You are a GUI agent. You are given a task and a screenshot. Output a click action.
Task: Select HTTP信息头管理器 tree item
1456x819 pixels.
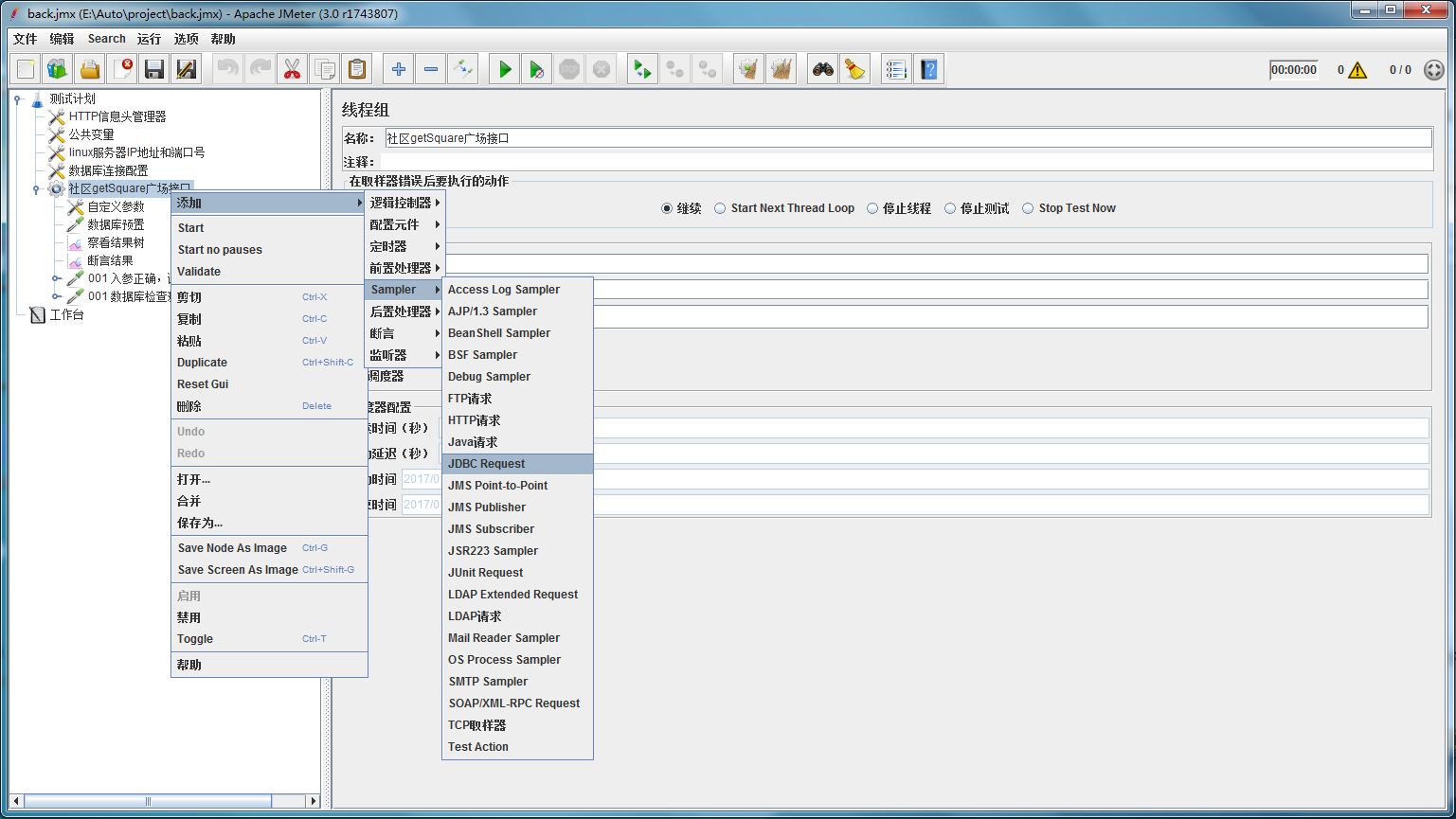[117, 116]
